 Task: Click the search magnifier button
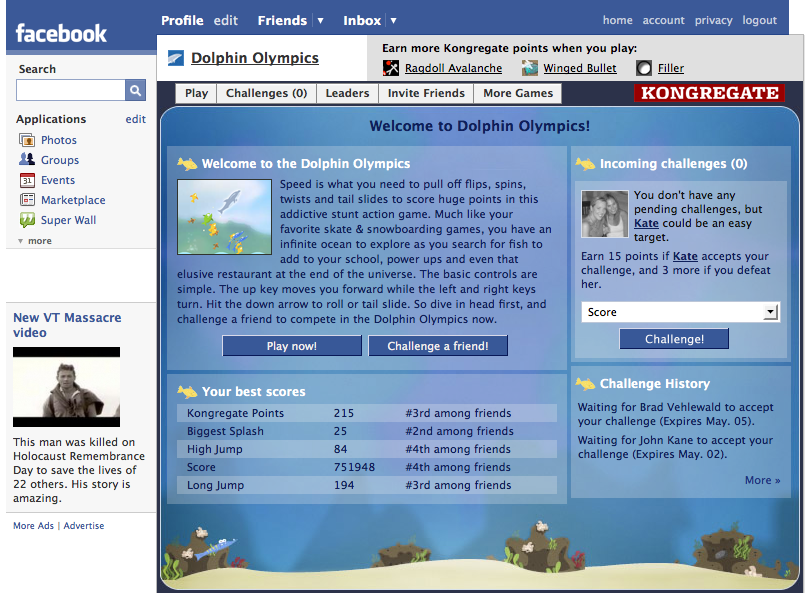(x=135, y=91)
